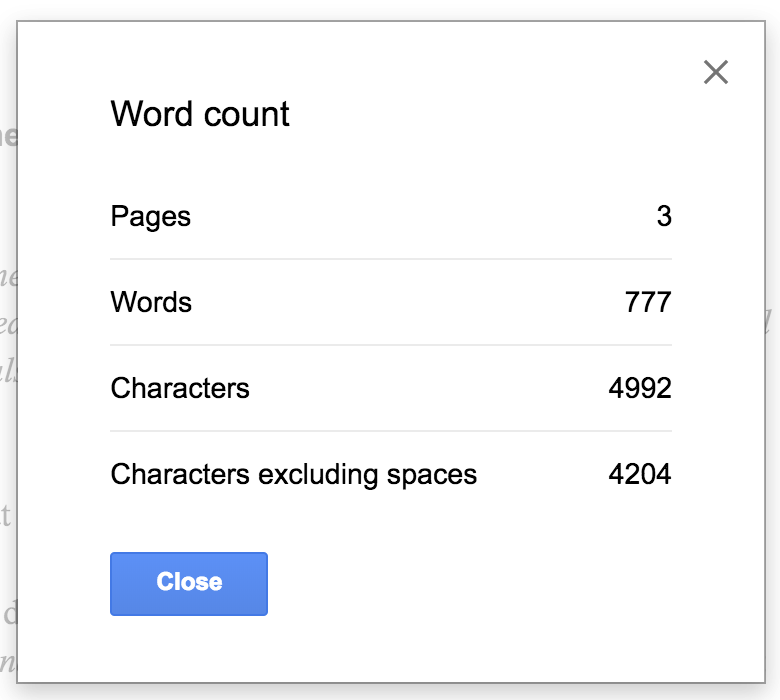780x700 pixels.
Task: Dismiss the dialog with the X icon
Action: pyautogui.click(x=716, y=72)
